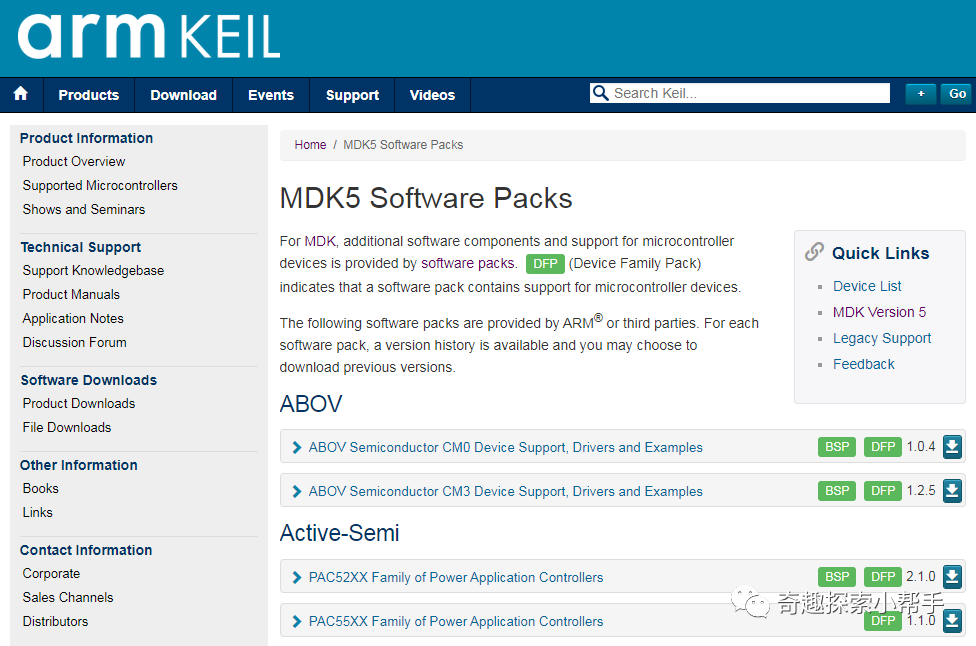This screenshot has height=646, width=976.
Task: Open Distributors in sidebar
Action: pos(55,621)
